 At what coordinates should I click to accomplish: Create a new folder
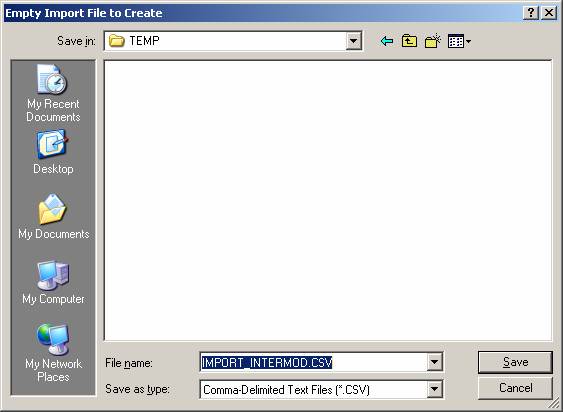point(433,41)
